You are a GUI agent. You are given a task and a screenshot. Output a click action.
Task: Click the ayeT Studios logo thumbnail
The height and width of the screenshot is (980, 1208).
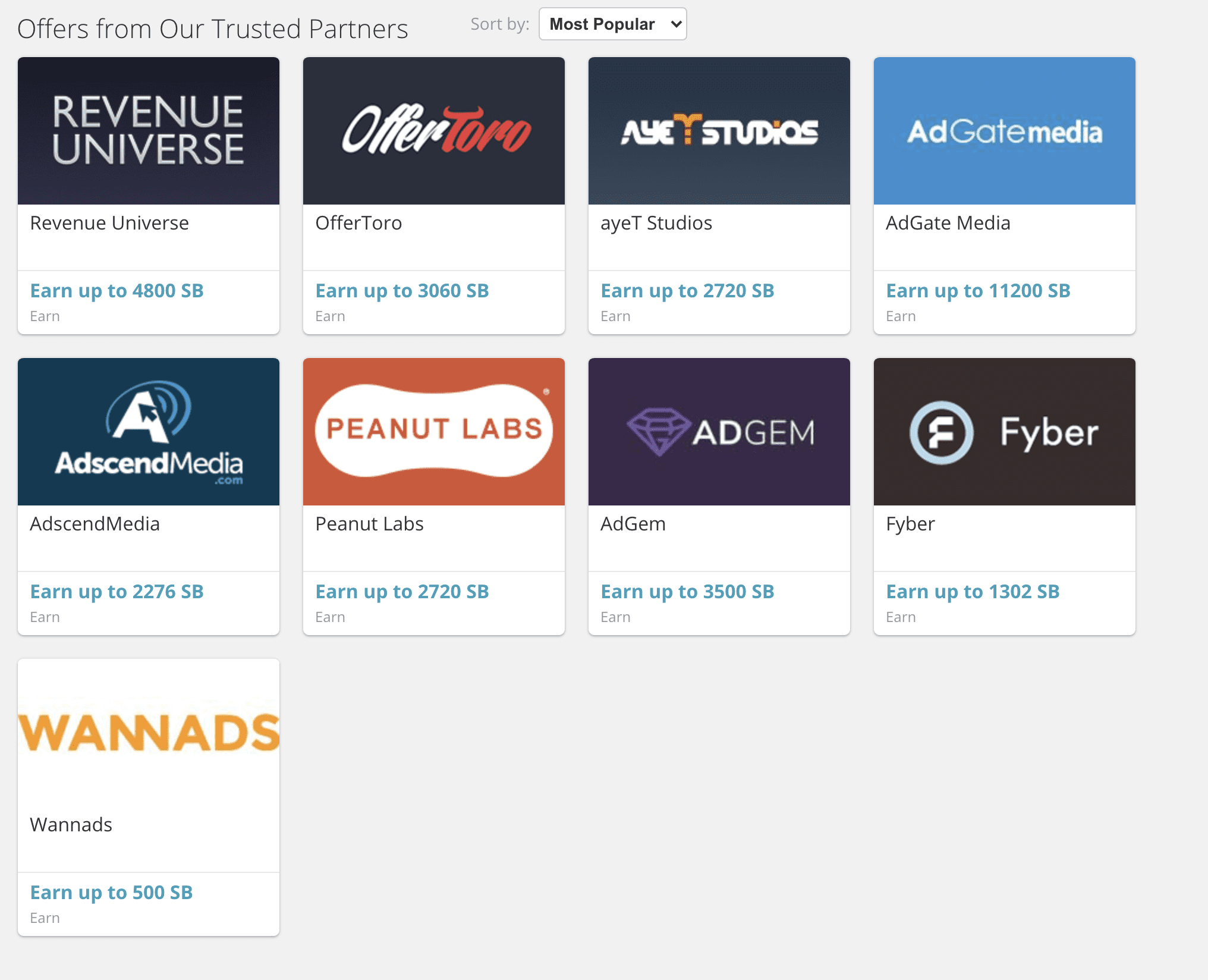719,131
